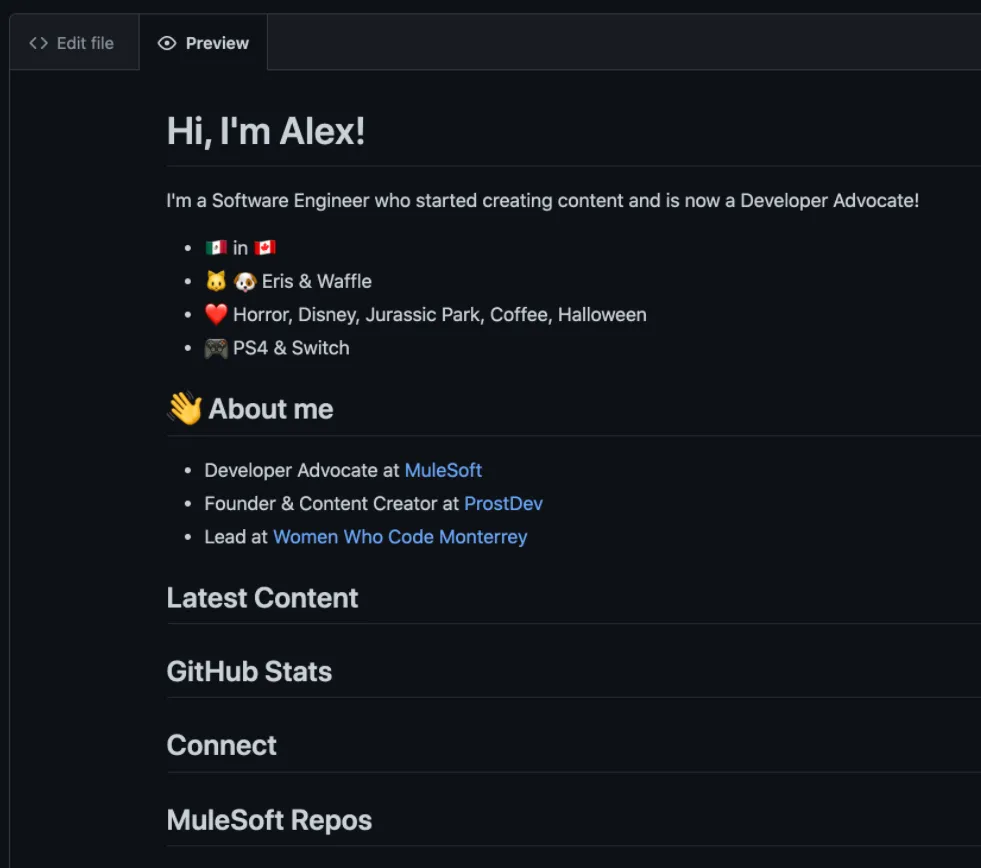Open the MuleSoft link

click(x=443, y=470)
